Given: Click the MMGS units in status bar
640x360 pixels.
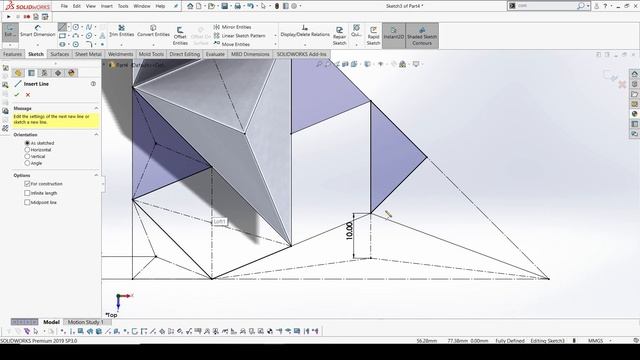Looking at the screenshot, I should (x=595, y=340).
